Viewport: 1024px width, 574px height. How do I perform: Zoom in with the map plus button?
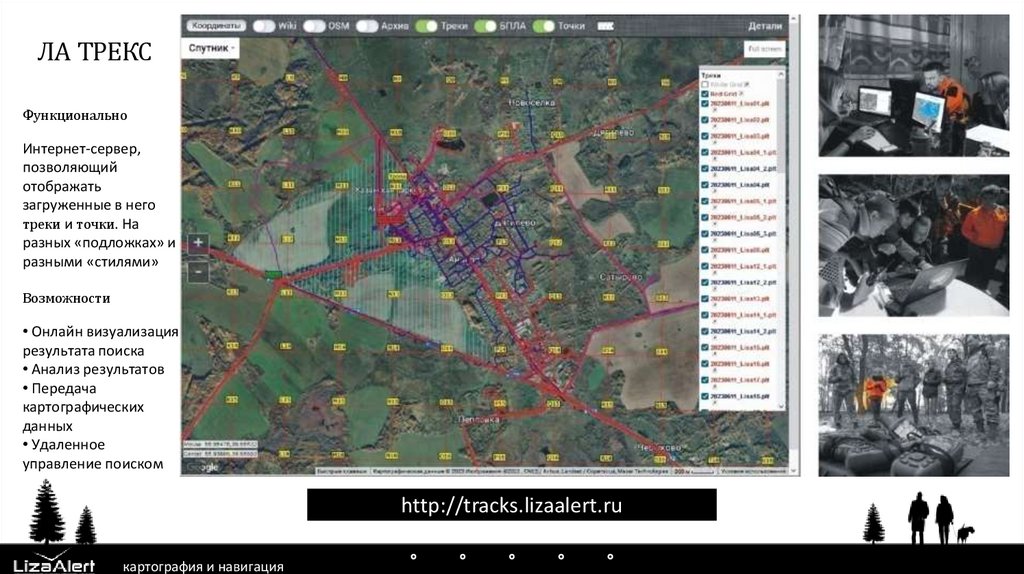point(198,243)
